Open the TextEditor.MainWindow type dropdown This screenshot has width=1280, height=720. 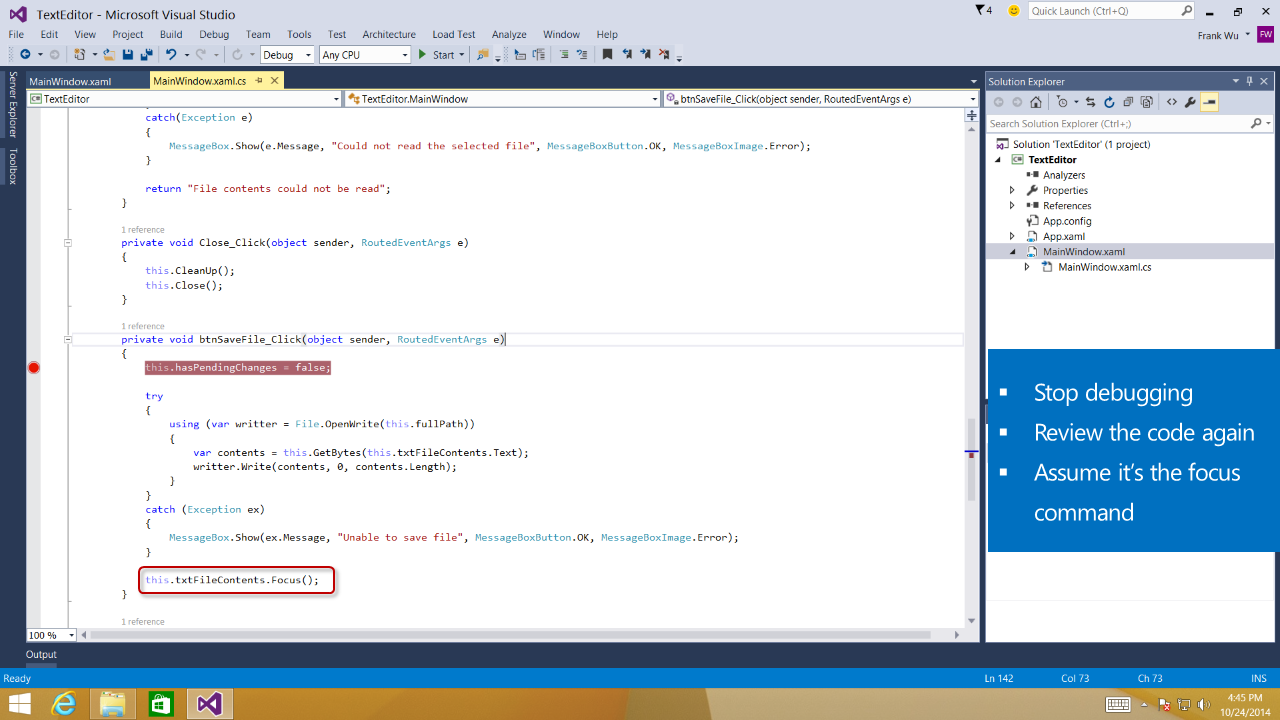pos(654,99)
